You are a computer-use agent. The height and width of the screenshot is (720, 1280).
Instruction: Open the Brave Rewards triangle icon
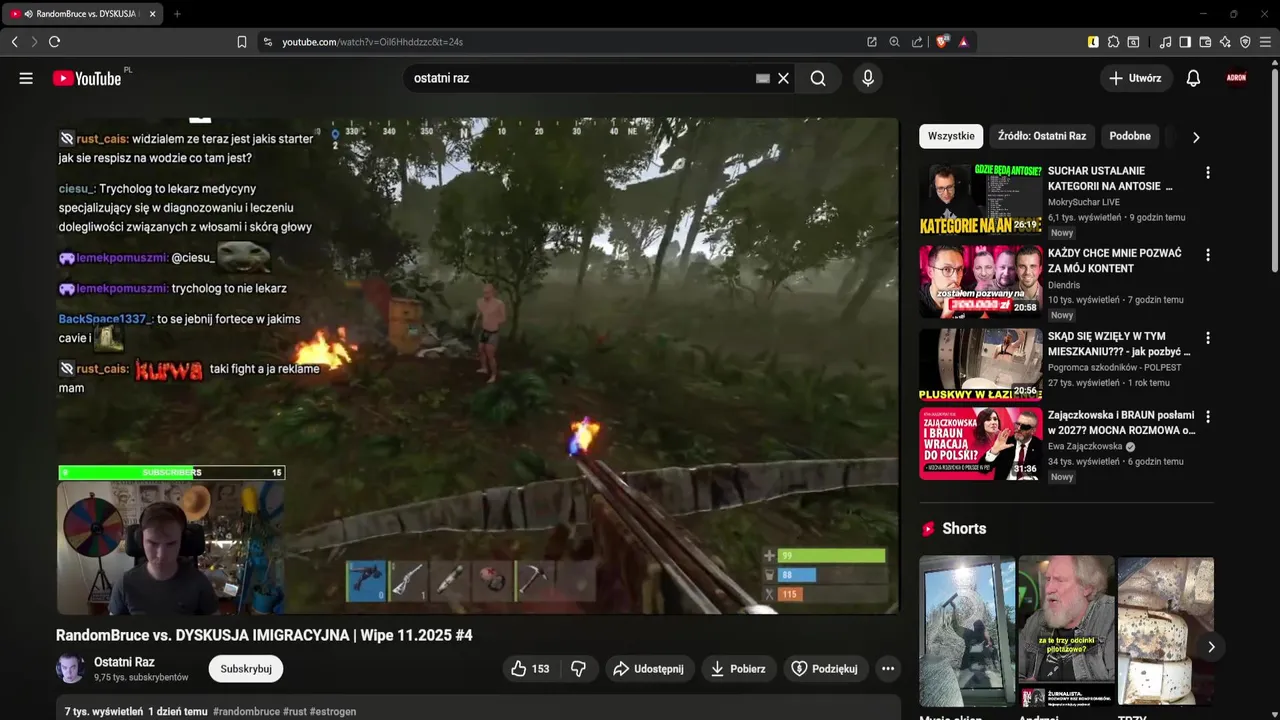click(x=963, y=42)
